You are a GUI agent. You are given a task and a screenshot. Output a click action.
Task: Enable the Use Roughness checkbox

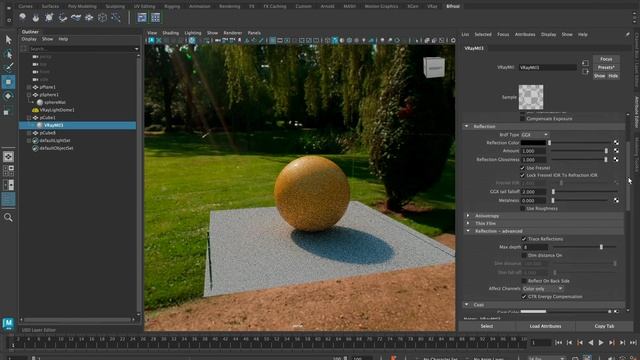(x=522, y=209)
